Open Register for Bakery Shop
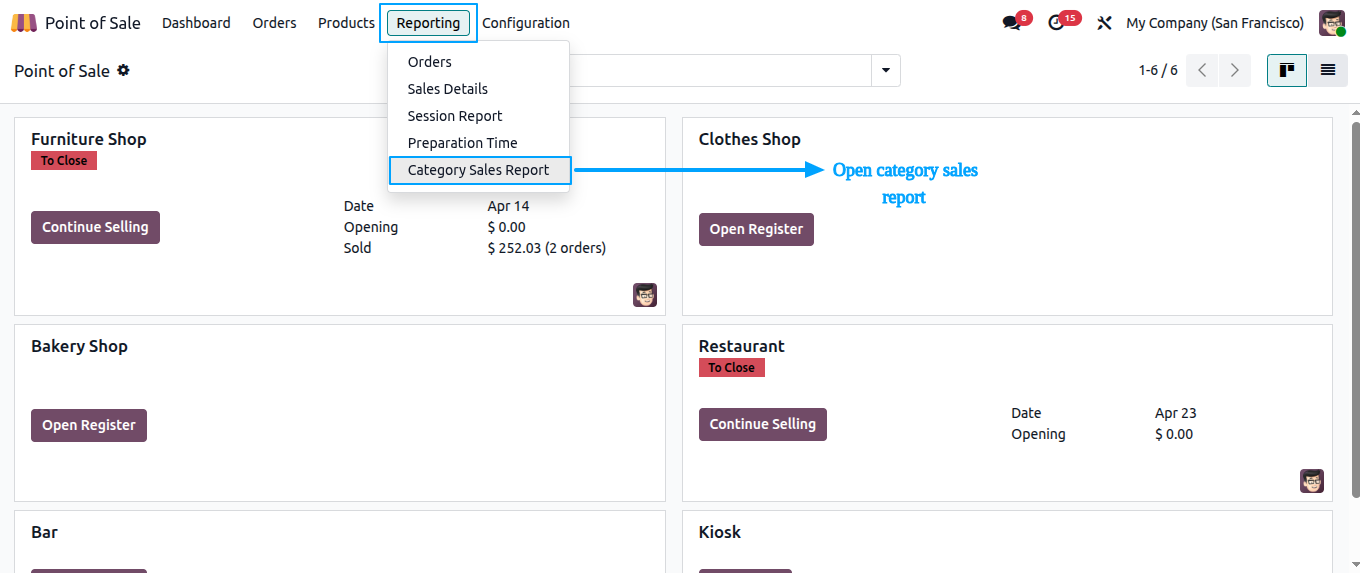Image resolution: width=1360 pixels, height=573 pixels. coord(89,425)
